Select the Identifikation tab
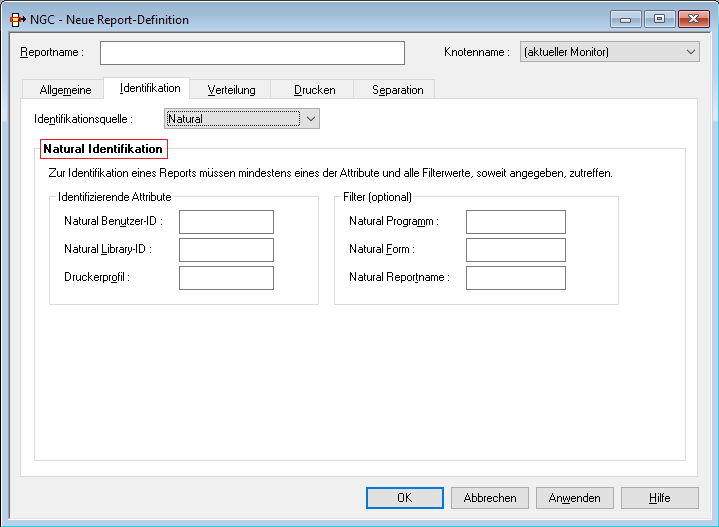This screenshot has width=719, height=527. pyautogui.click(x=148, y=88)
